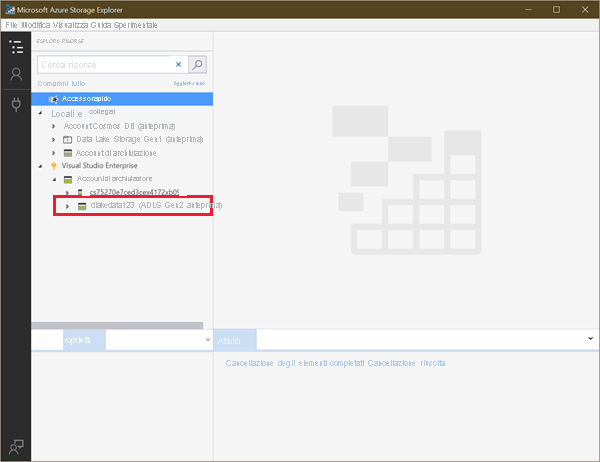Image resolution: width=600 pixels, height=462 pixels.
Task: Collapse the Attività panel chevron
Action: 590,338
